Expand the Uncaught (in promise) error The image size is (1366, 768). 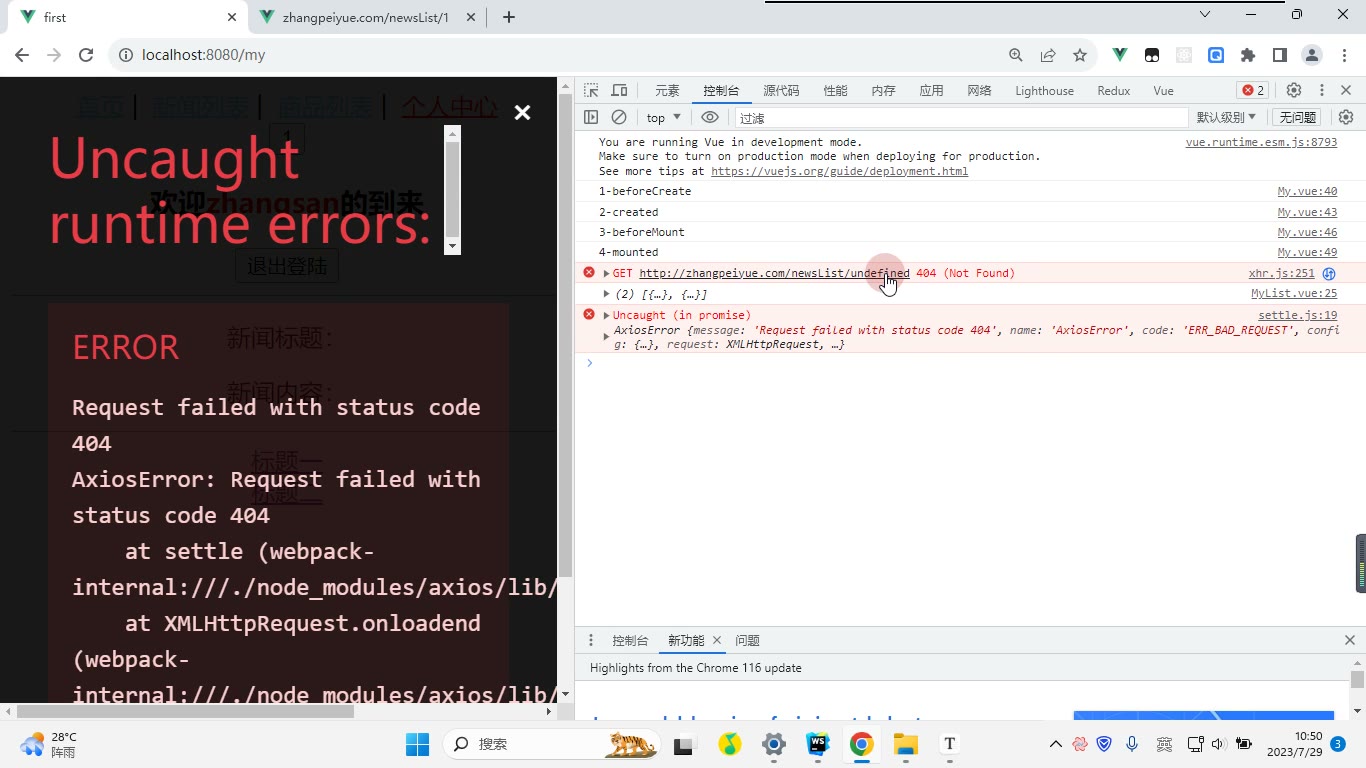(x=606, y=315)
